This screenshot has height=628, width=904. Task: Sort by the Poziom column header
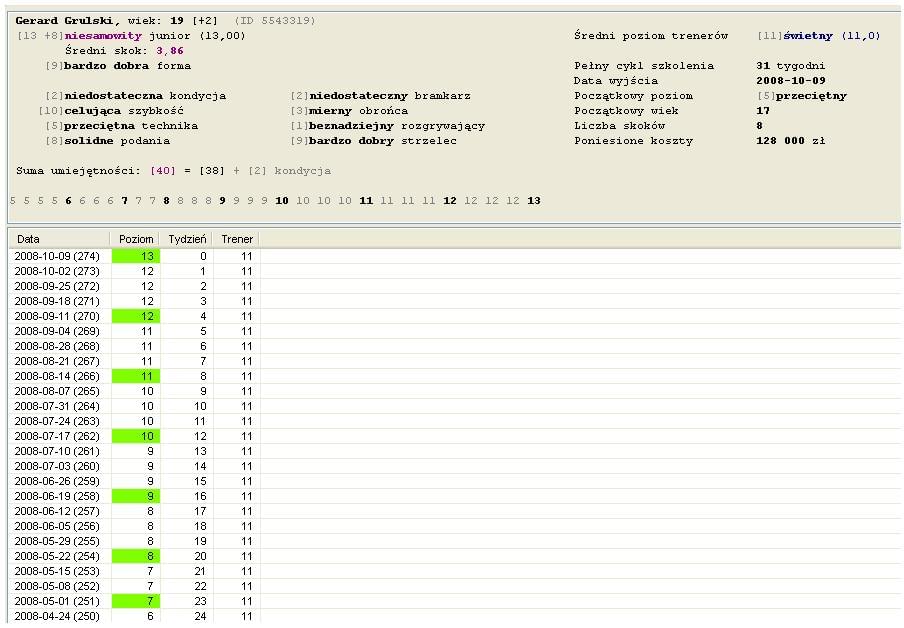(x=135, y=239)
